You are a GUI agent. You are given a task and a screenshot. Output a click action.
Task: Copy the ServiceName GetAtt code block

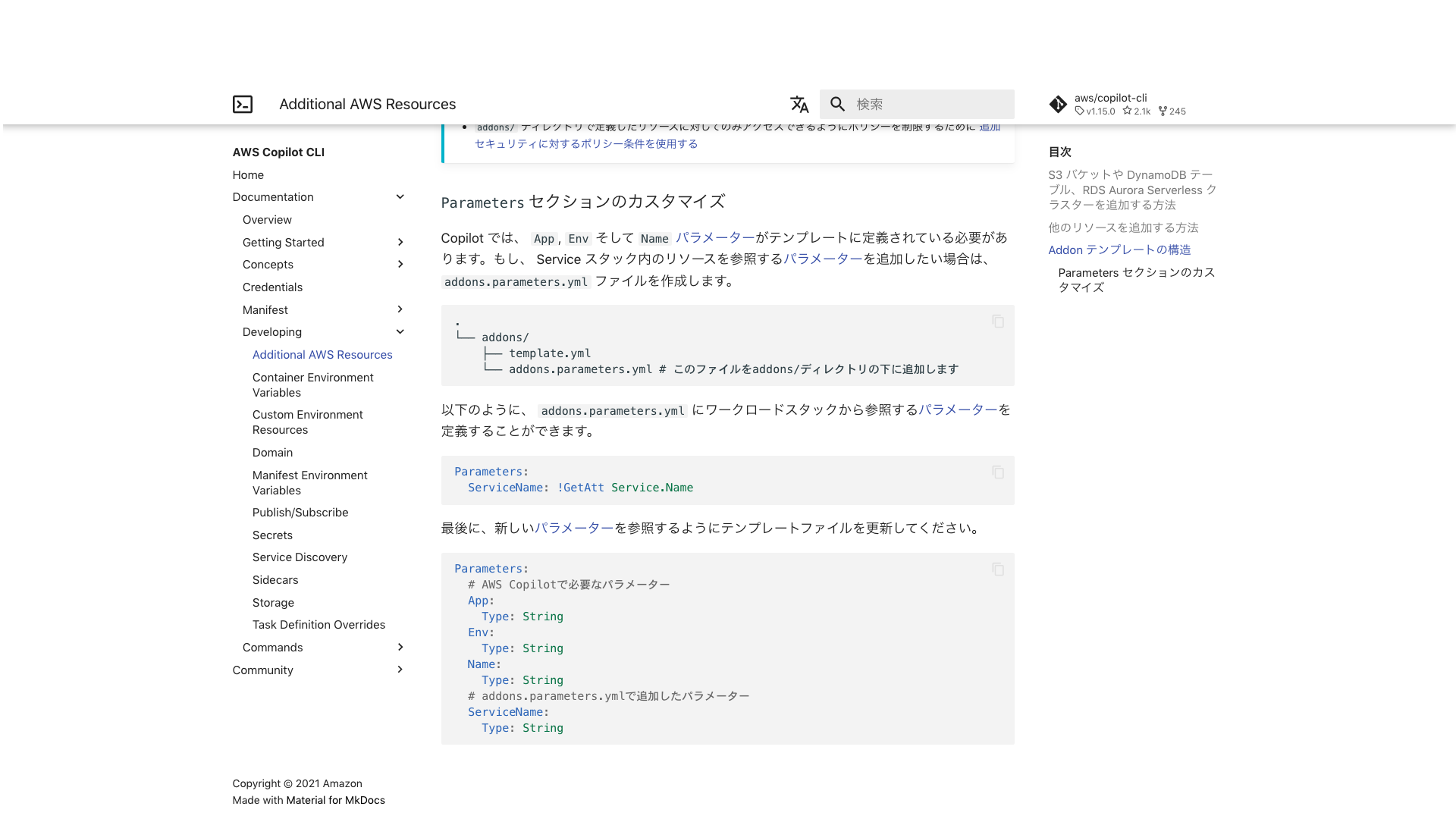click(x=998, y=472)
